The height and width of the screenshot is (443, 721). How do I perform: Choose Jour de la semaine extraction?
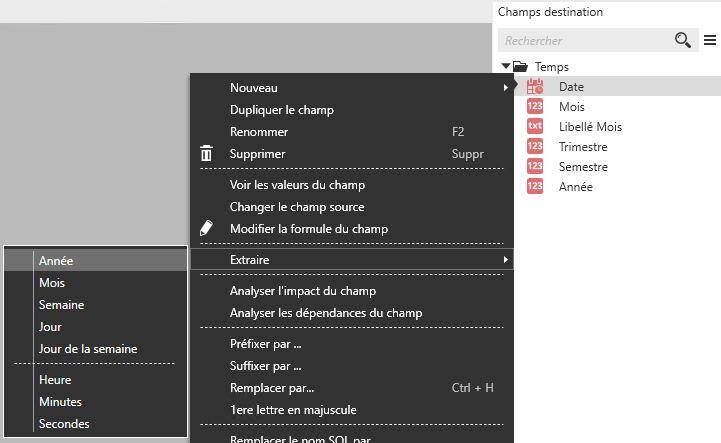[x=88, y=349]
